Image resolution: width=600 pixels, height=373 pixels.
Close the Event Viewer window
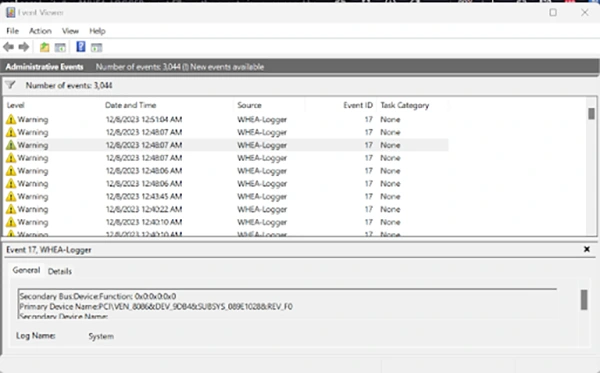pyautogui.click(x=585, y=13)
